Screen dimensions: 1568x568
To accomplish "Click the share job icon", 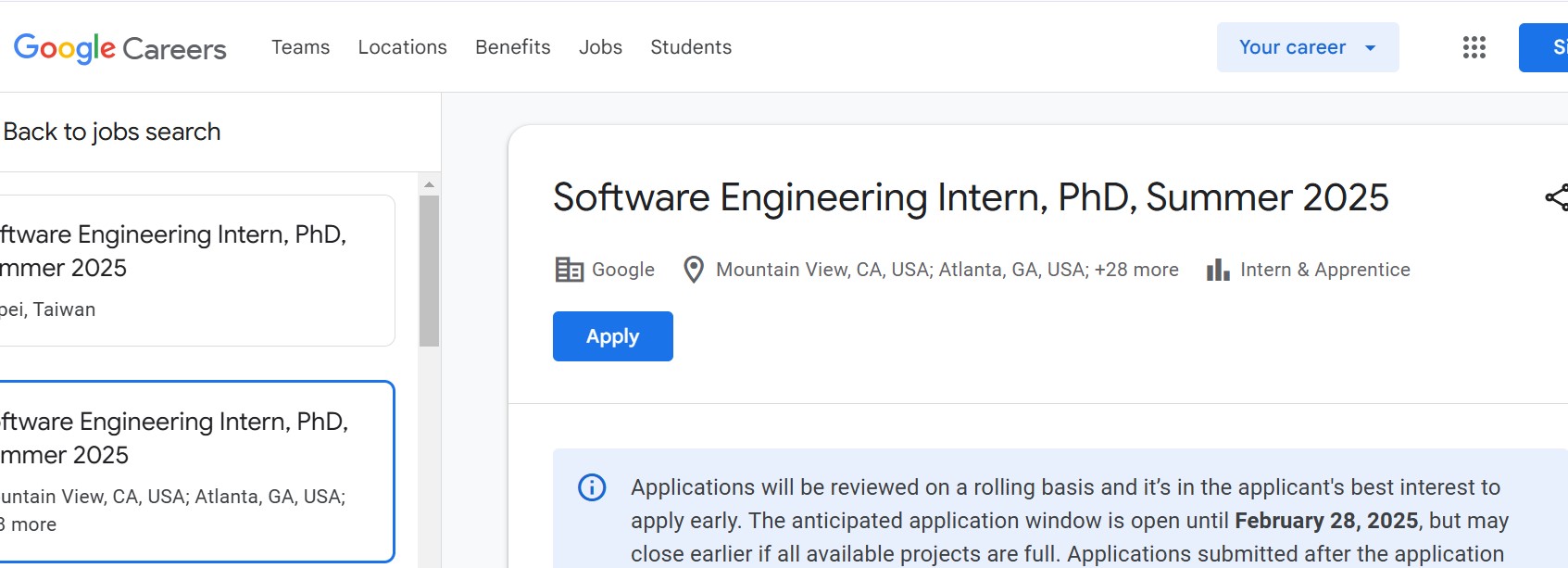I will click(x=1556, y=197).
